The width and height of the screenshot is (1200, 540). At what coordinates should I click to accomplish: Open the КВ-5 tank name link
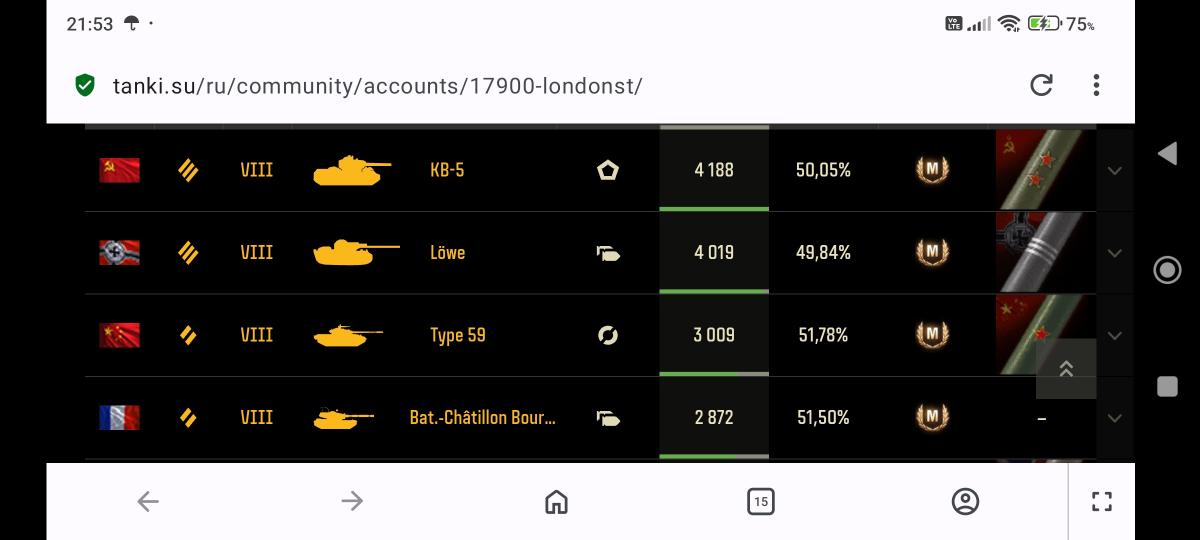447,170
